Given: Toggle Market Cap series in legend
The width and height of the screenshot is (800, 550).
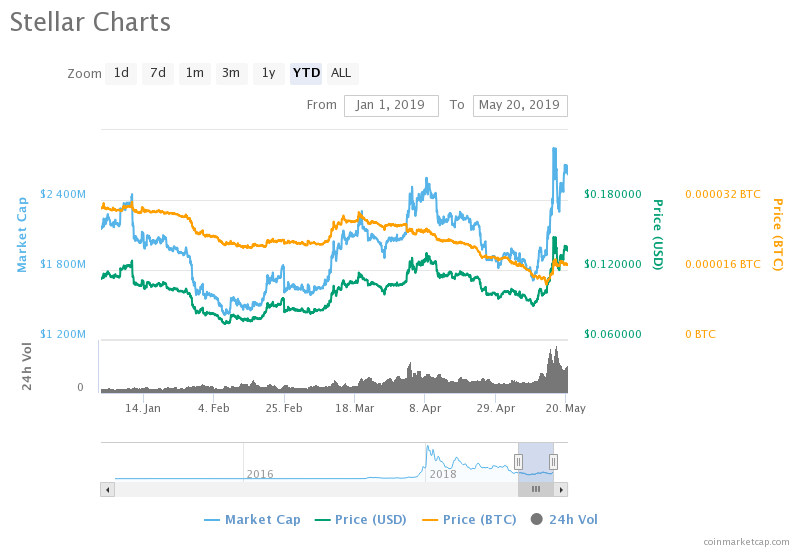Looking at the screenshot, I should [x=253, y=520].
